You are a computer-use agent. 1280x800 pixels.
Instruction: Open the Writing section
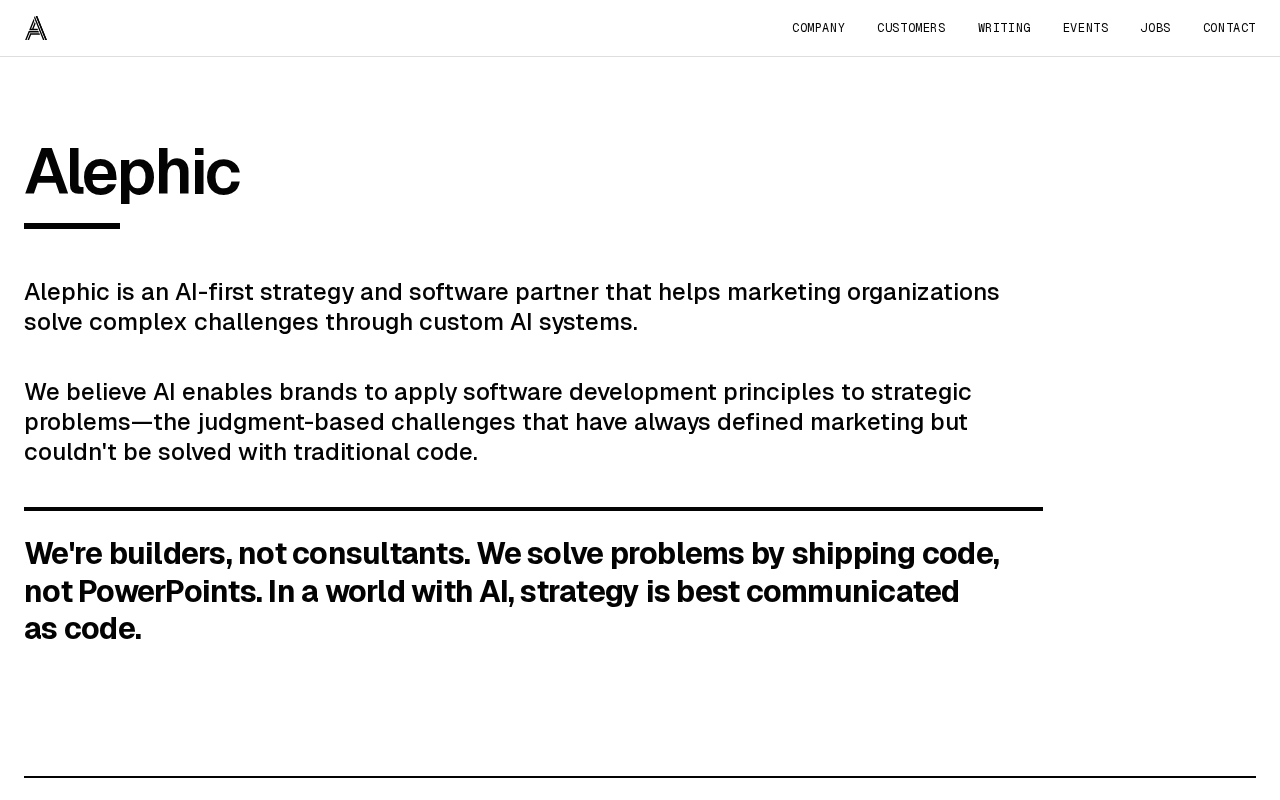tap(1004, 28)
